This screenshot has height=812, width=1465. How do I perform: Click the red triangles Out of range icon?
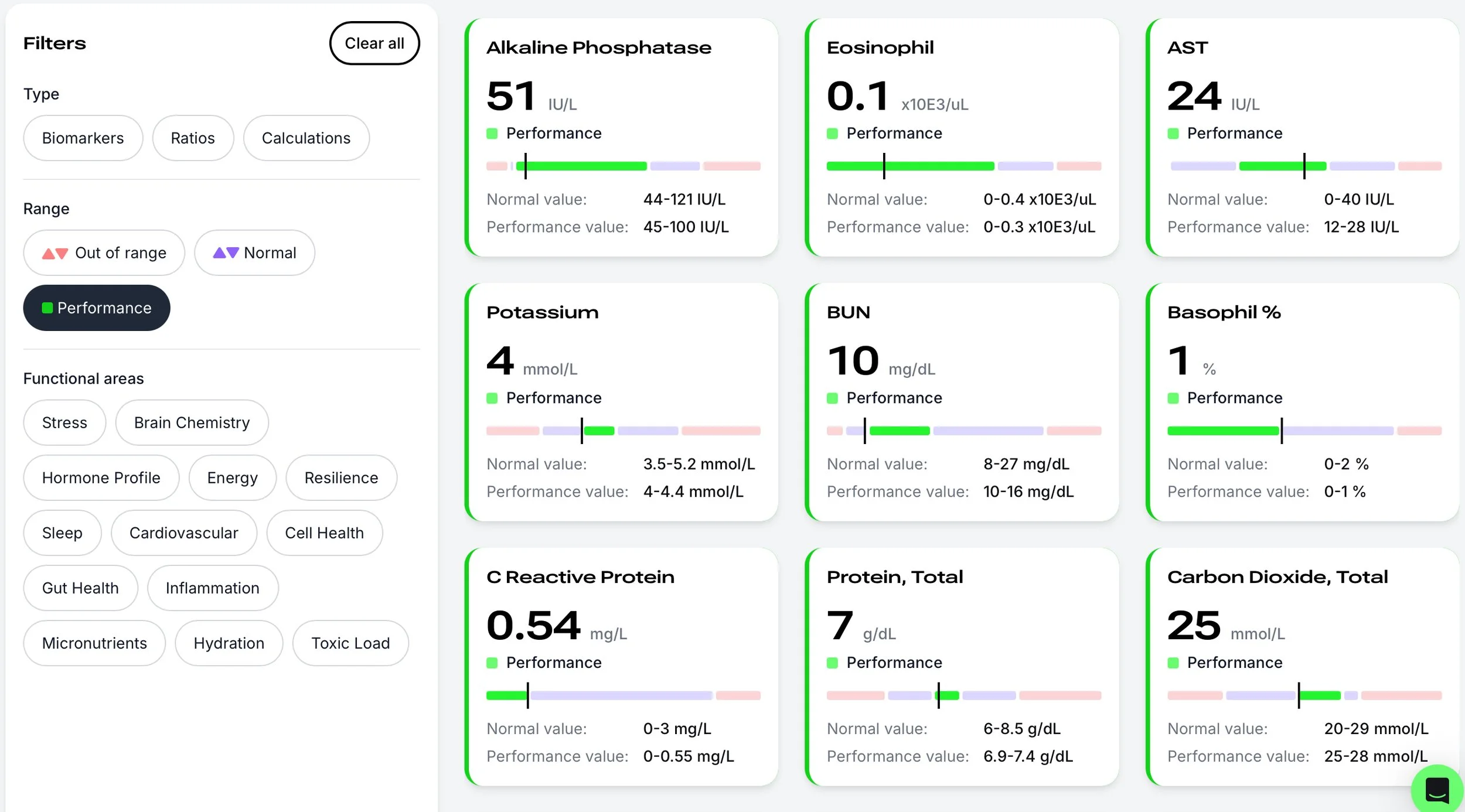click(55, 253)
